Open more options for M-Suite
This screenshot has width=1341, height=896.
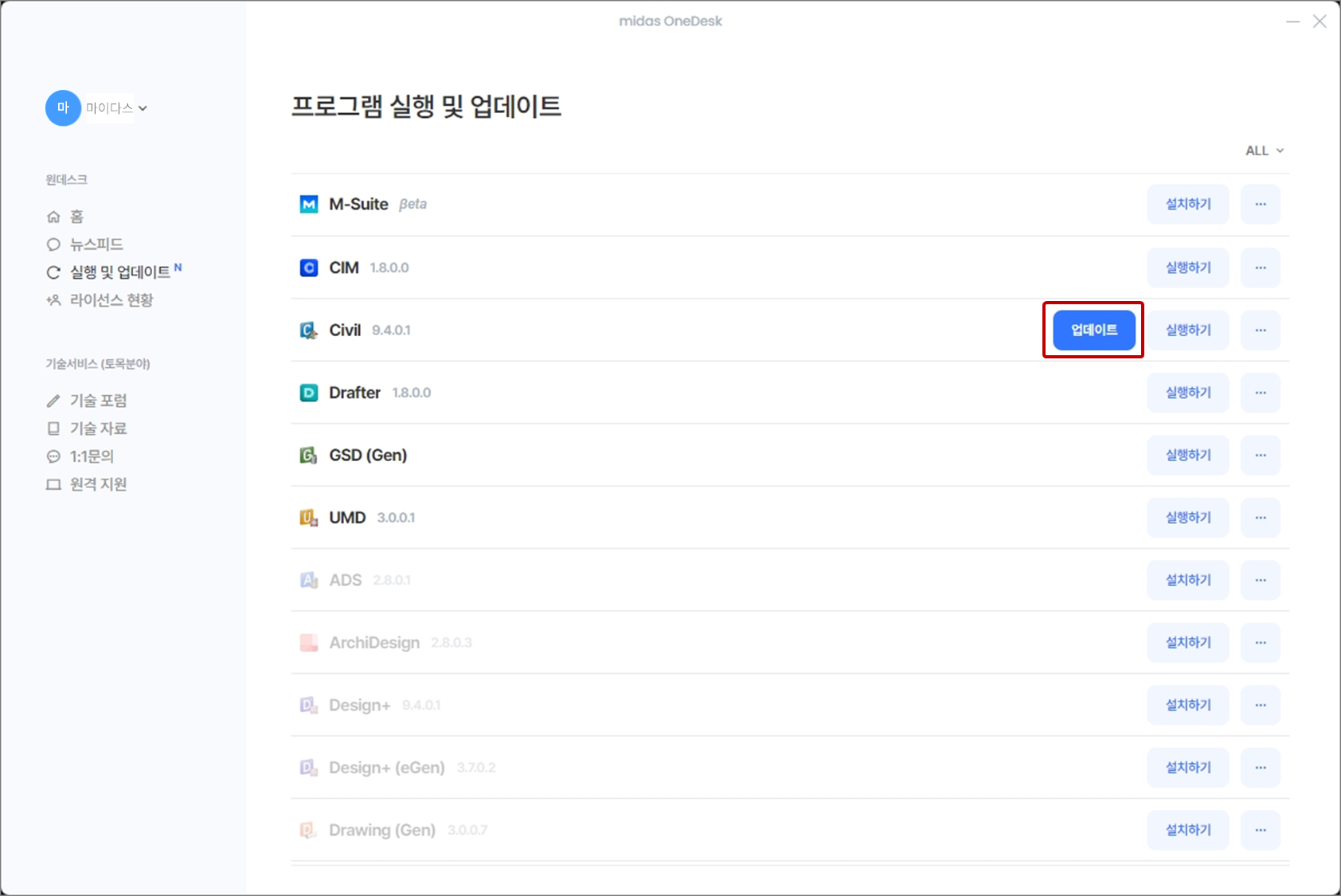[1261, 205]
